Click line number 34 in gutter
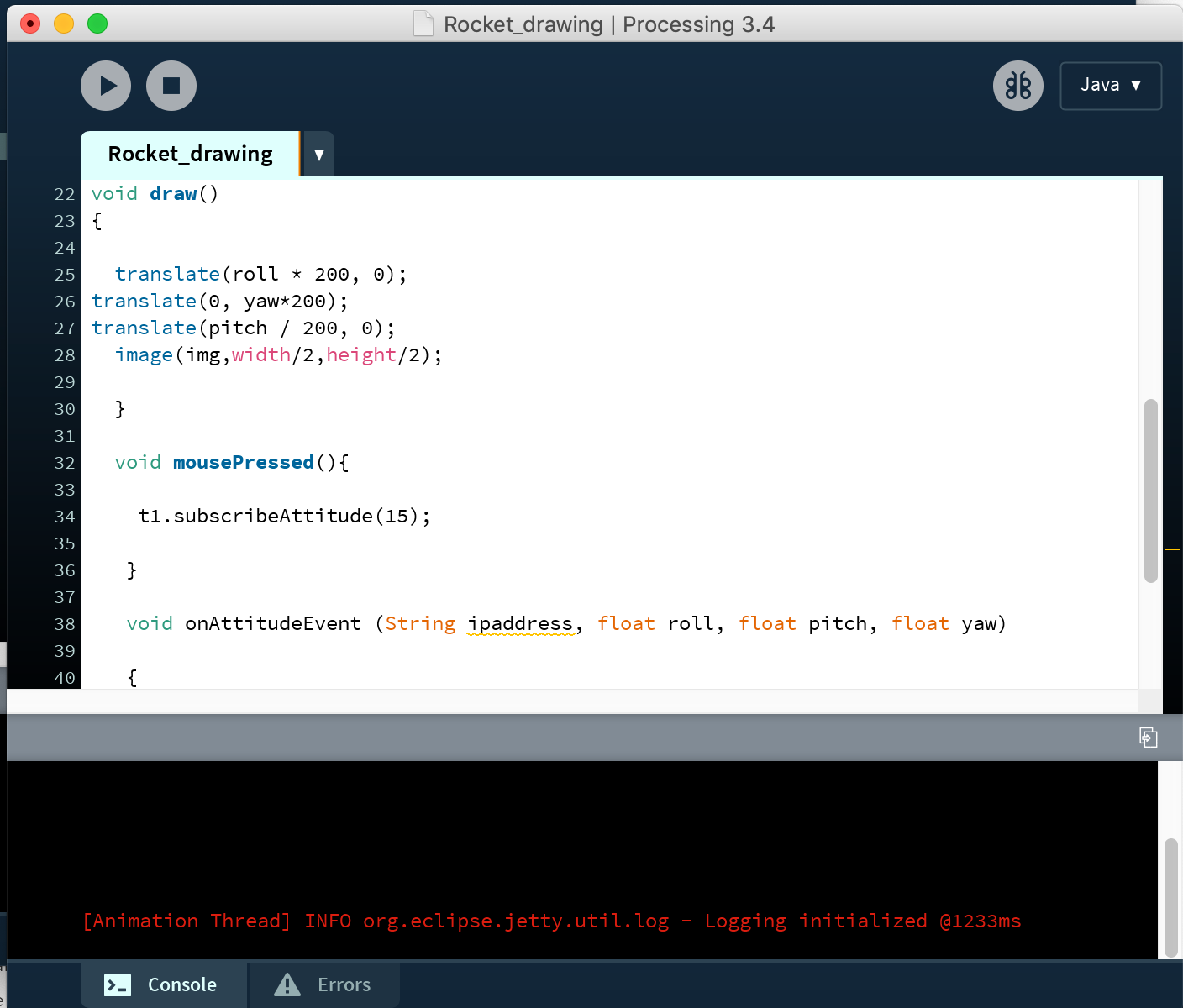This screenshot has height=1008, width=1183. (x=65, y=517)
